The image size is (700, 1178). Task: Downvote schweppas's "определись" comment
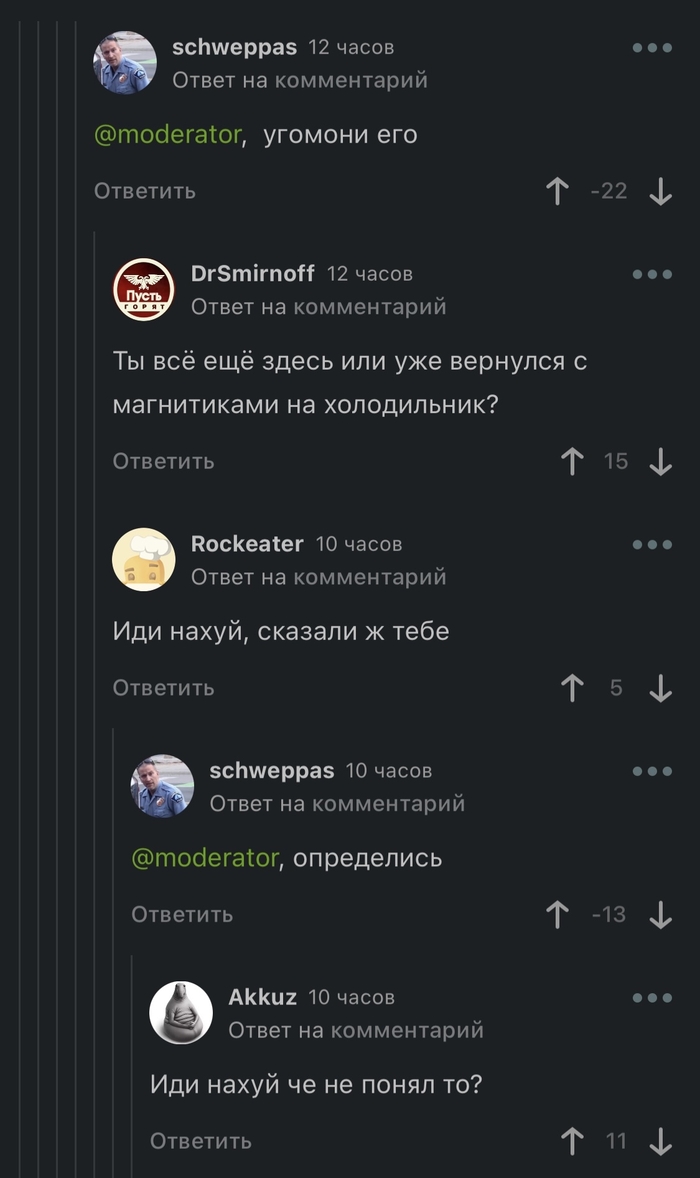(x=660, y=914)
